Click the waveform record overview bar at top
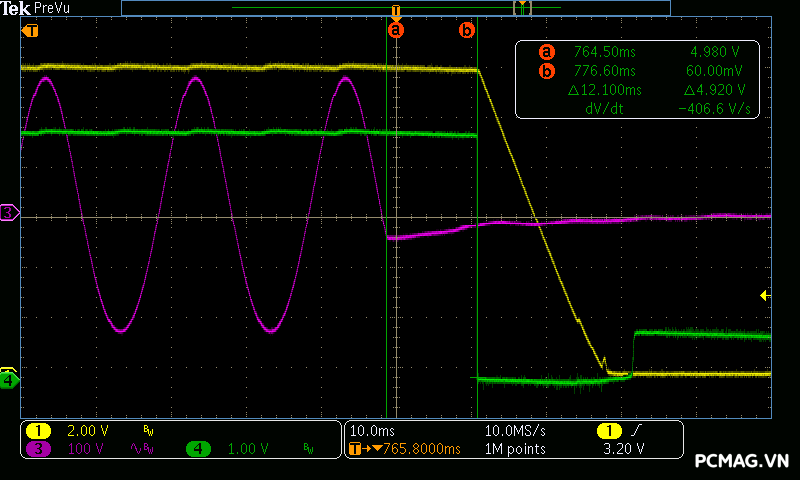Viewport: 800px width, 480px height. (x=396, y=7)
